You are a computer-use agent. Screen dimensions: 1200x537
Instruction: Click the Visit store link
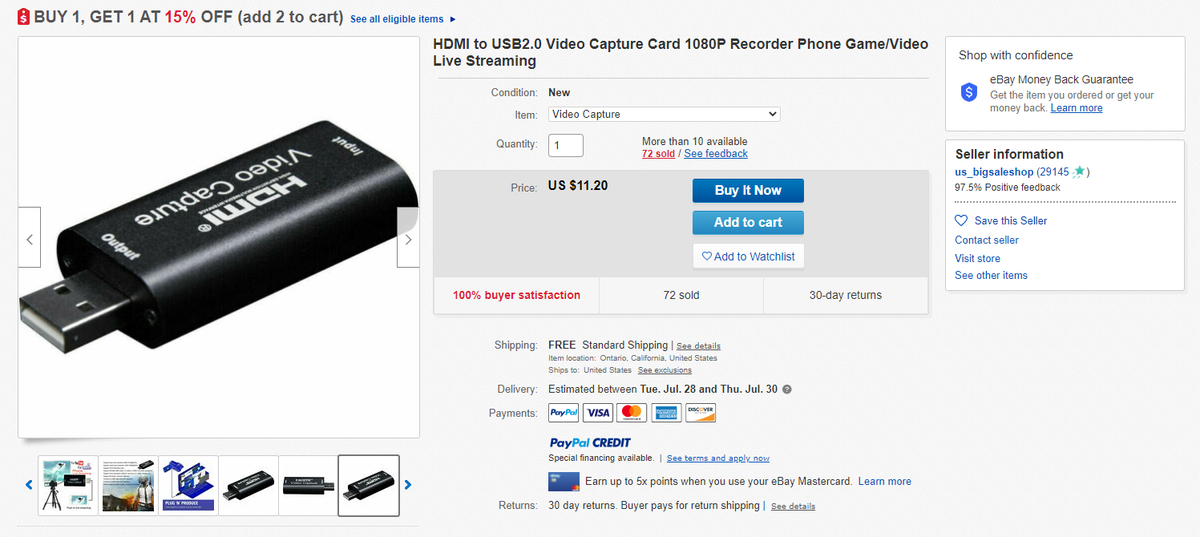[x=977, y=258]
